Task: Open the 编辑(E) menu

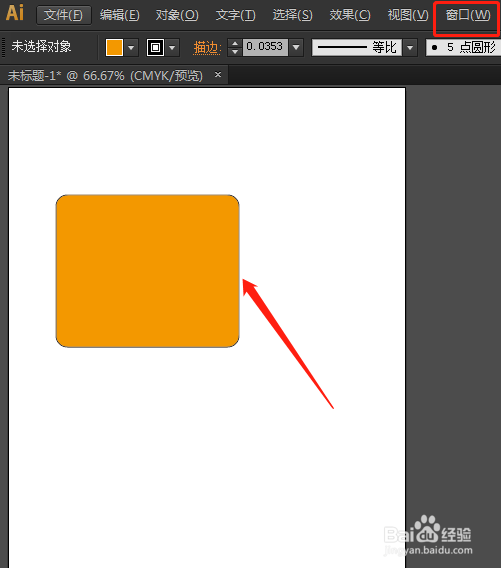Action: (x=120, y=15)
